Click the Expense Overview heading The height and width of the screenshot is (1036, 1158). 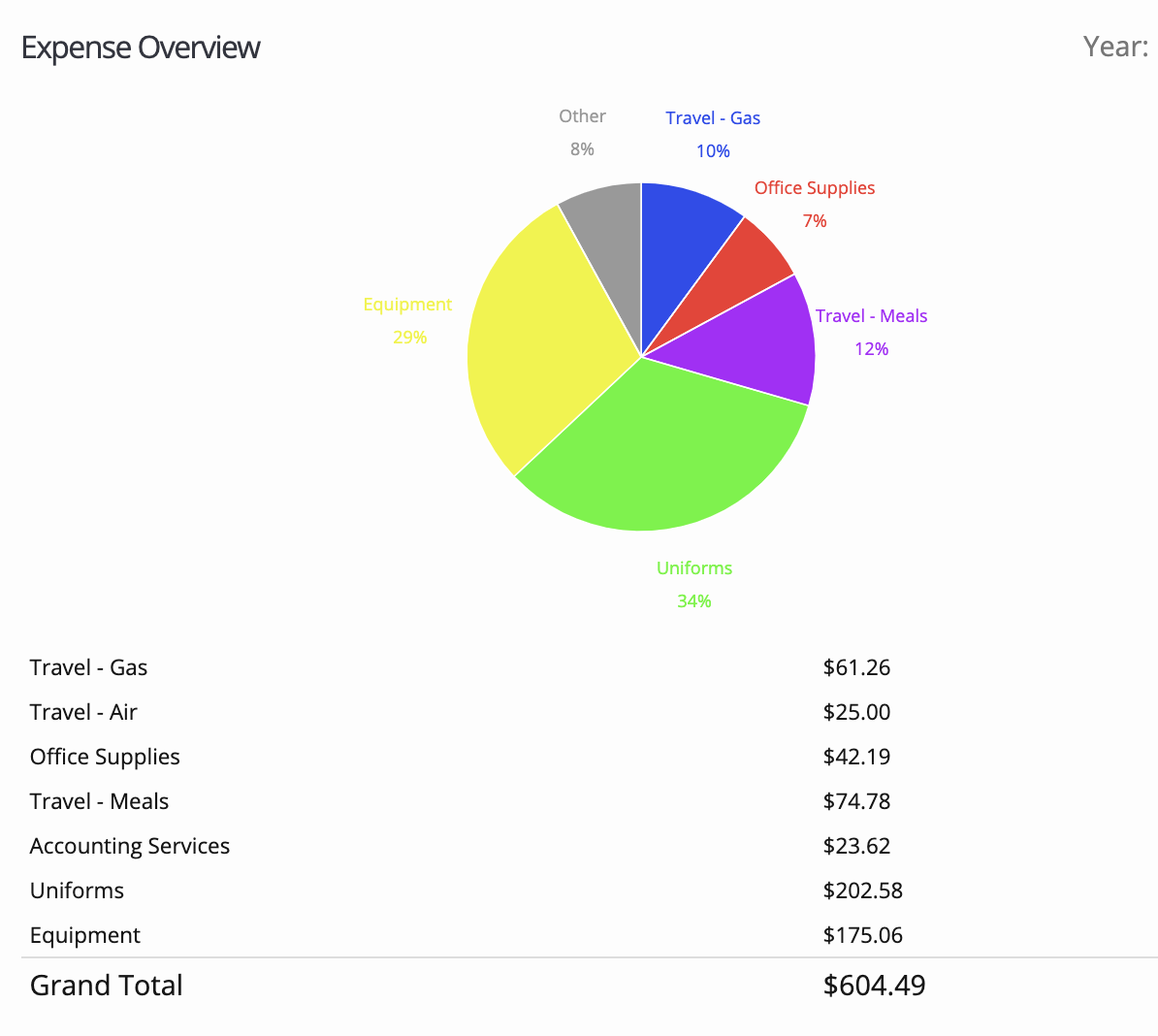click(141, 48)
